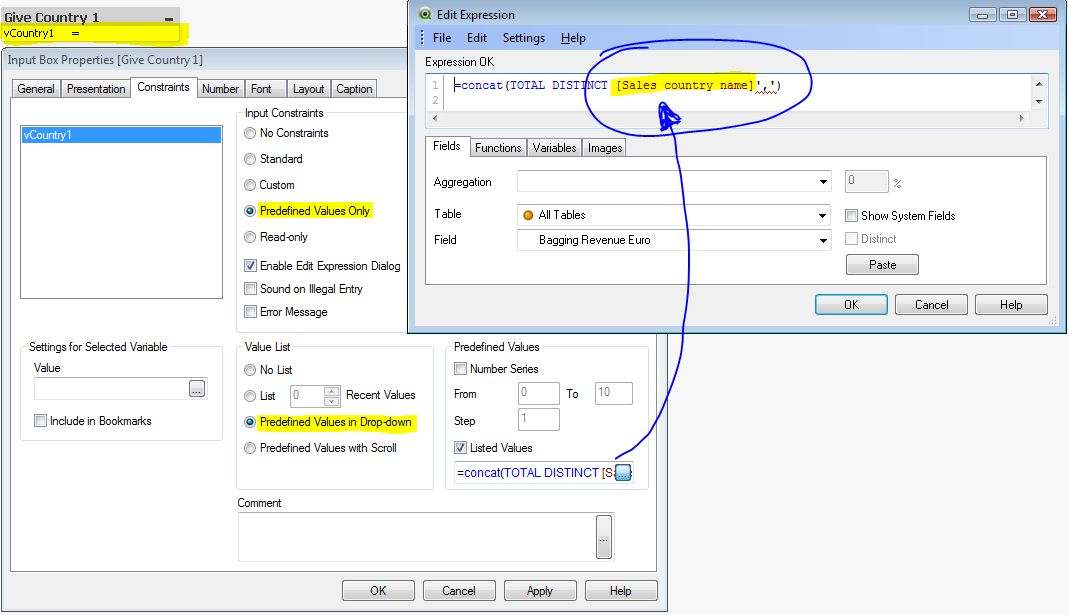Click Paste button in Edit Expression
The height and width of the screenshot is (615, 1069).
coord(882,265)
